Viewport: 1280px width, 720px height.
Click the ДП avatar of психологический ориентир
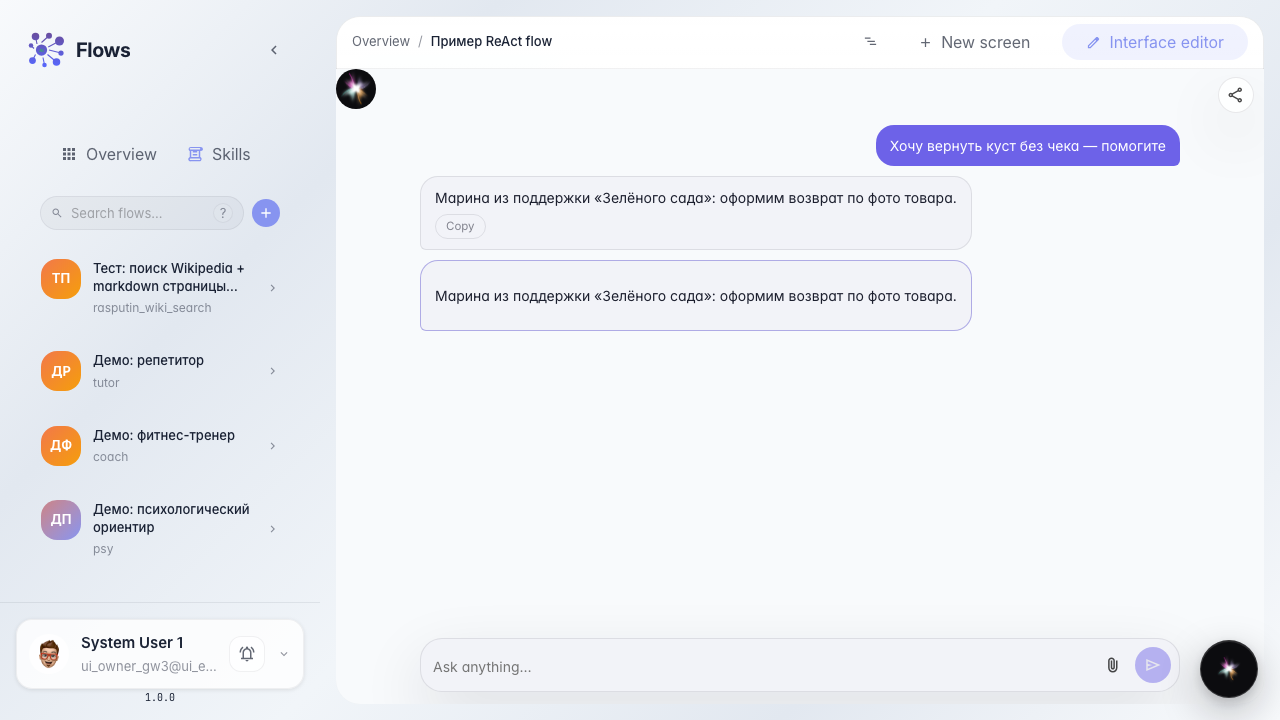pyautogui.click(x=61, y=520)
